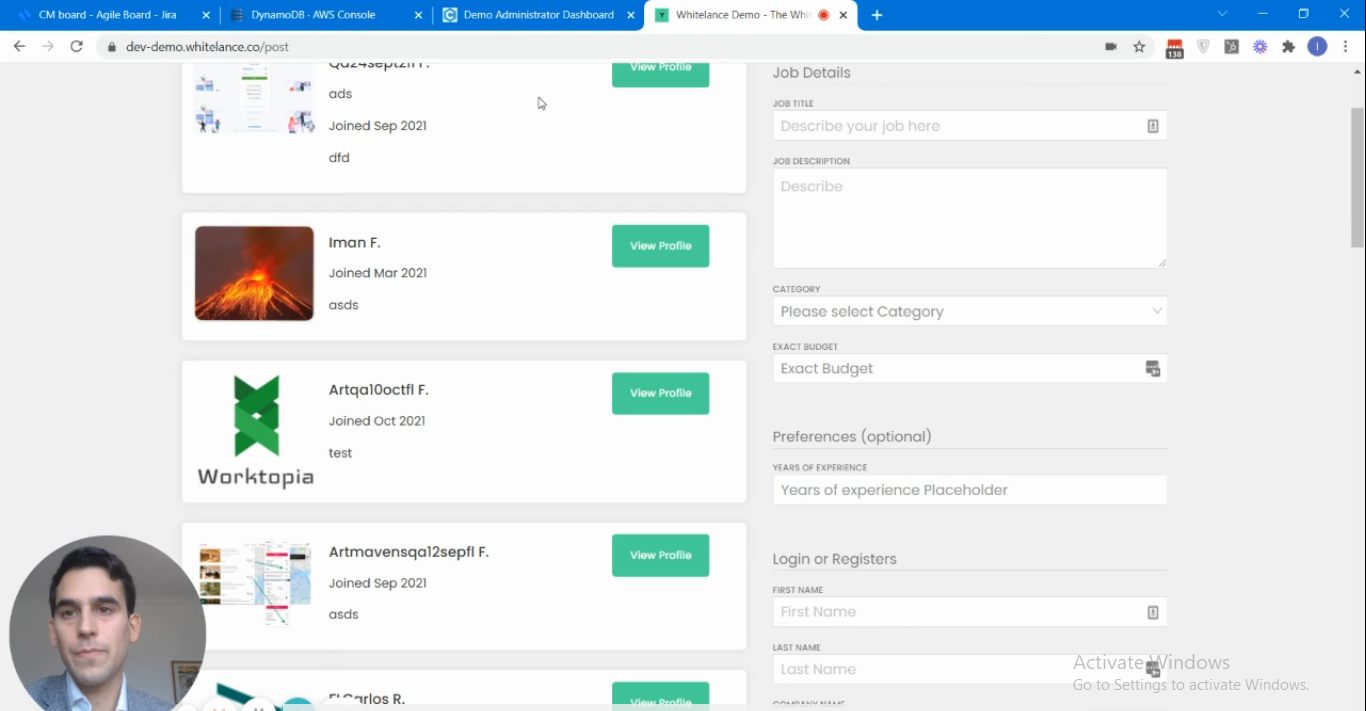Image resolution: width=1366 pixels, height=711 pixels.
Task: Click the Job Title input field
Action: click(969, 126)
